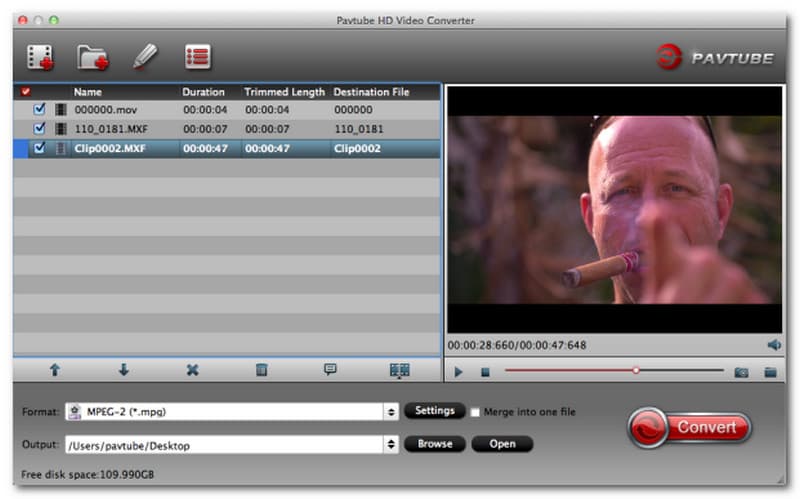800x499 pixels.
Task: Click the Add Video file icon
Action: click(x=40, y=57)
